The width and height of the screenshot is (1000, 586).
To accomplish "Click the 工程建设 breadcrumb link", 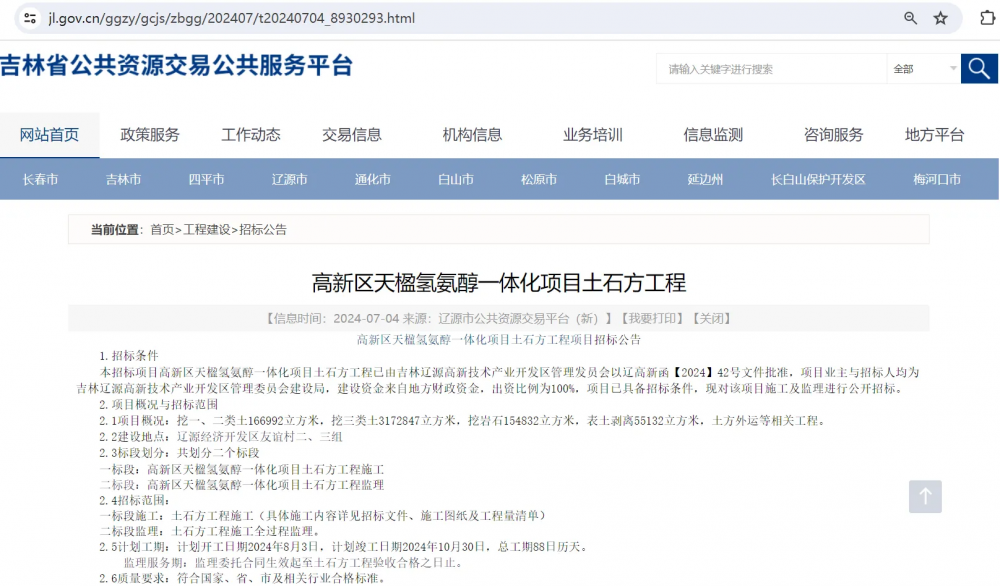I will pos(207,229).
